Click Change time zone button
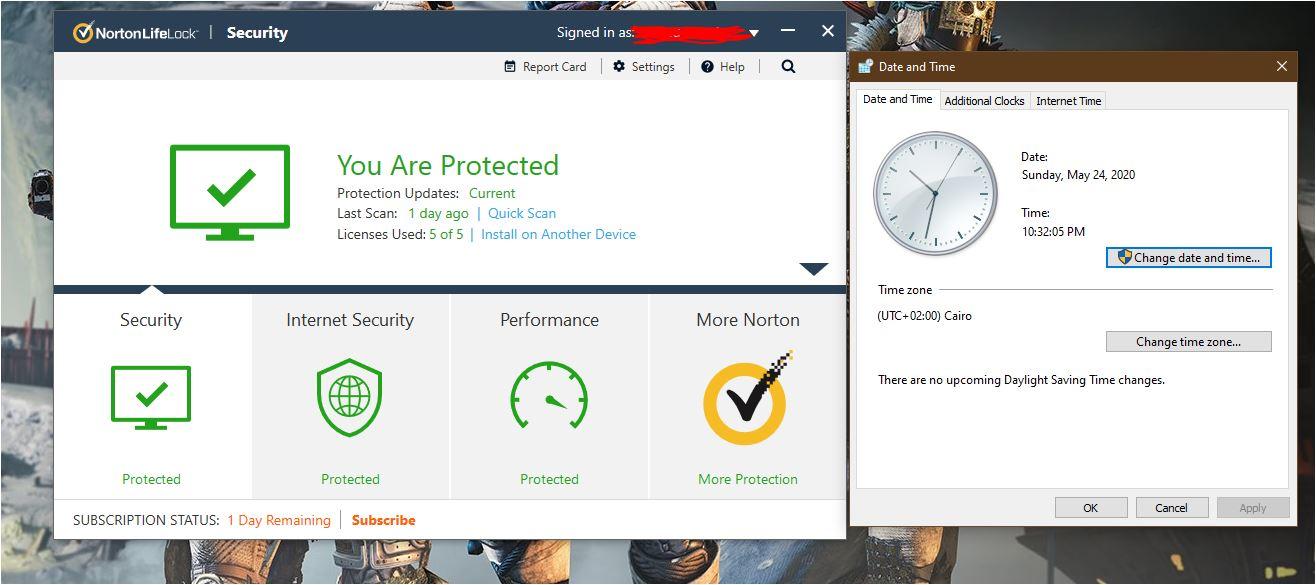1316x585 pixels. point(1188,341)
